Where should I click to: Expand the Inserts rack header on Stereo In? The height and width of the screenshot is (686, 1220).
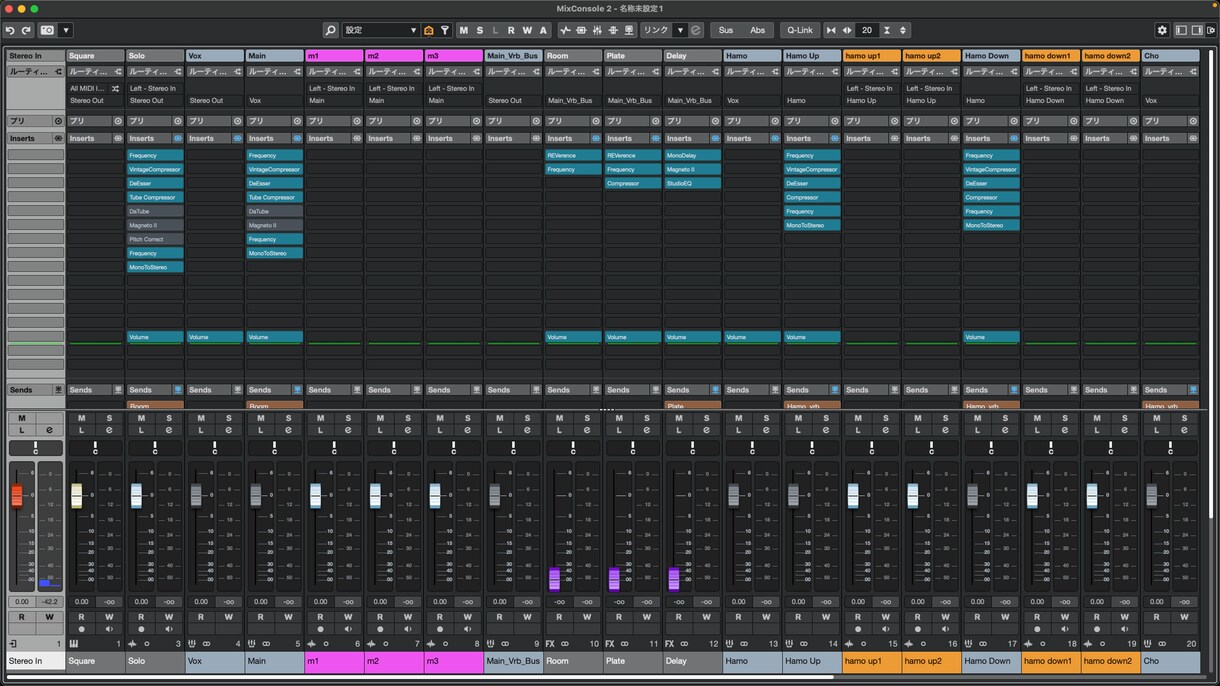(x=35, y=139)
